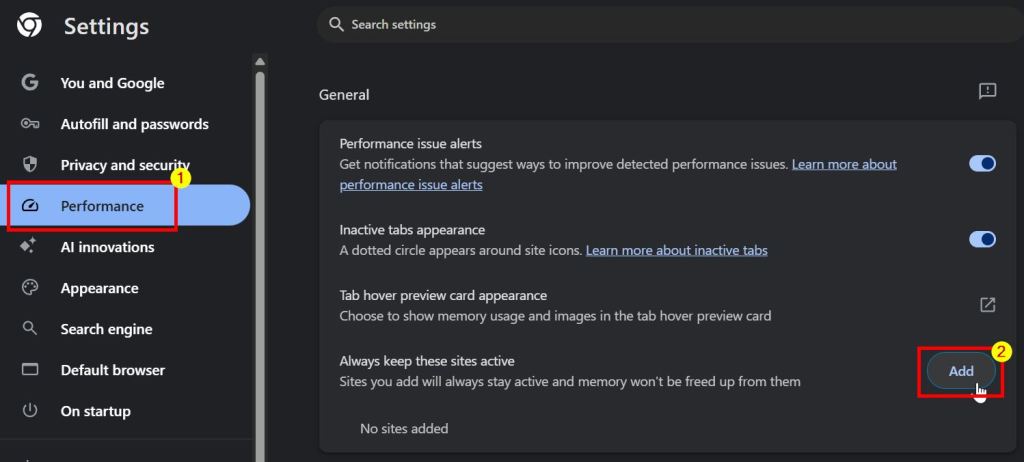
Task: Open tab hover preview card external link
Action: coord(987,305)
